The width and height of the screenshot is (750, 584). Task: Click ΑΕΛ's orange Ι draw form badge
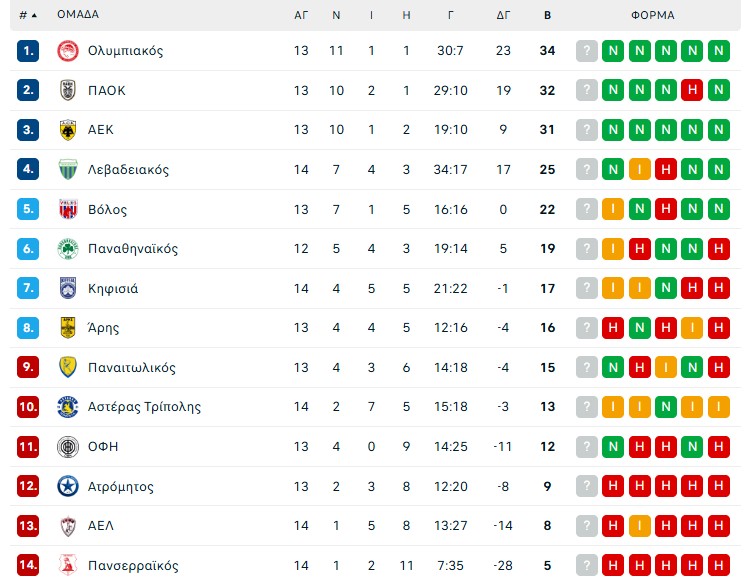pos(639,526)
